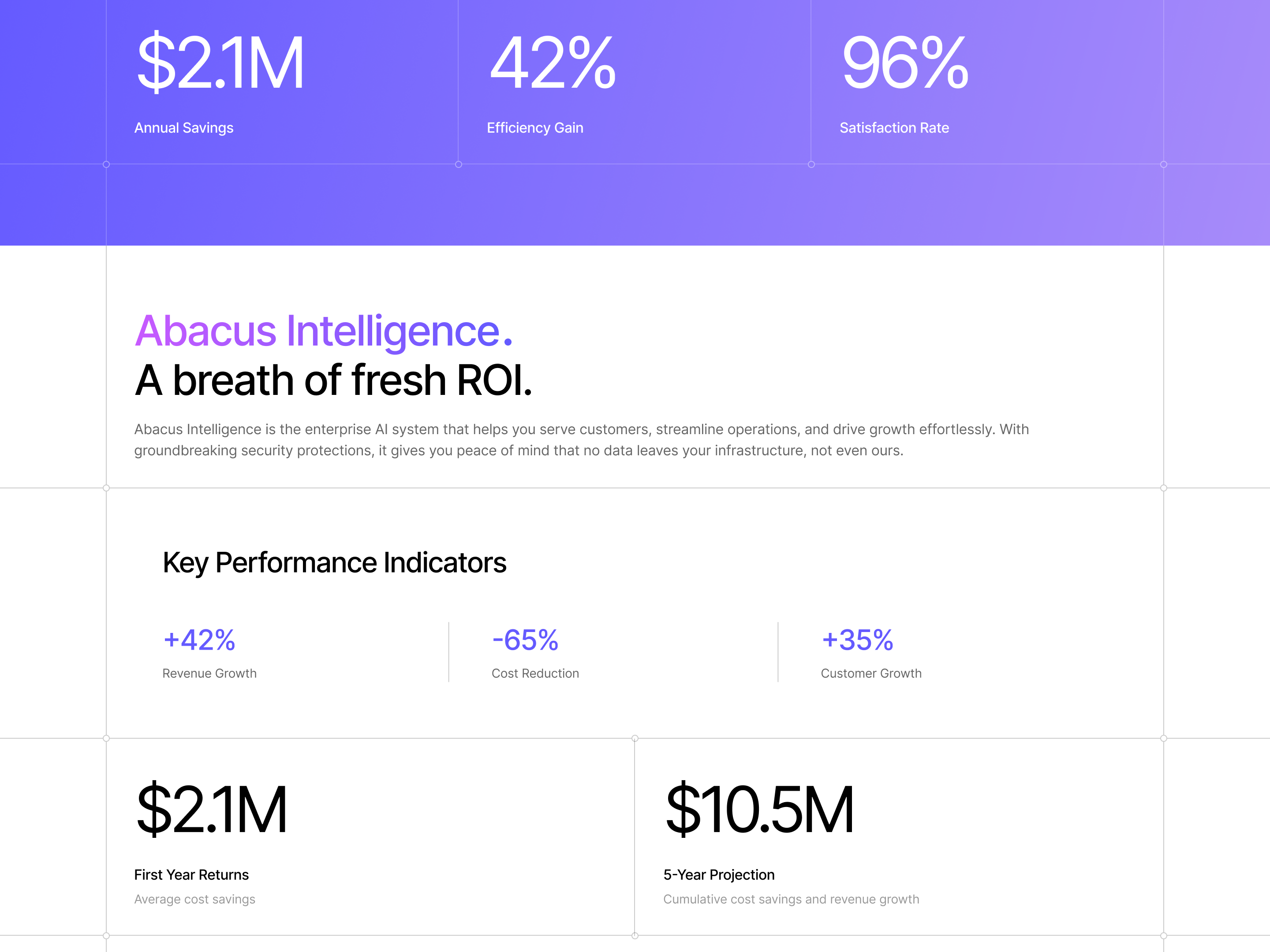Click the +35% Customer Growth value
This screenshot has height=952, width=1270.
point(857,640)
